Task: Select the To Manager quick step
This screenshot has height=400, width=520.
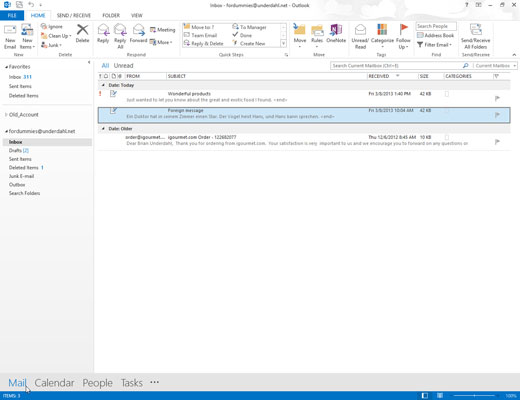Action: (250, 27)
